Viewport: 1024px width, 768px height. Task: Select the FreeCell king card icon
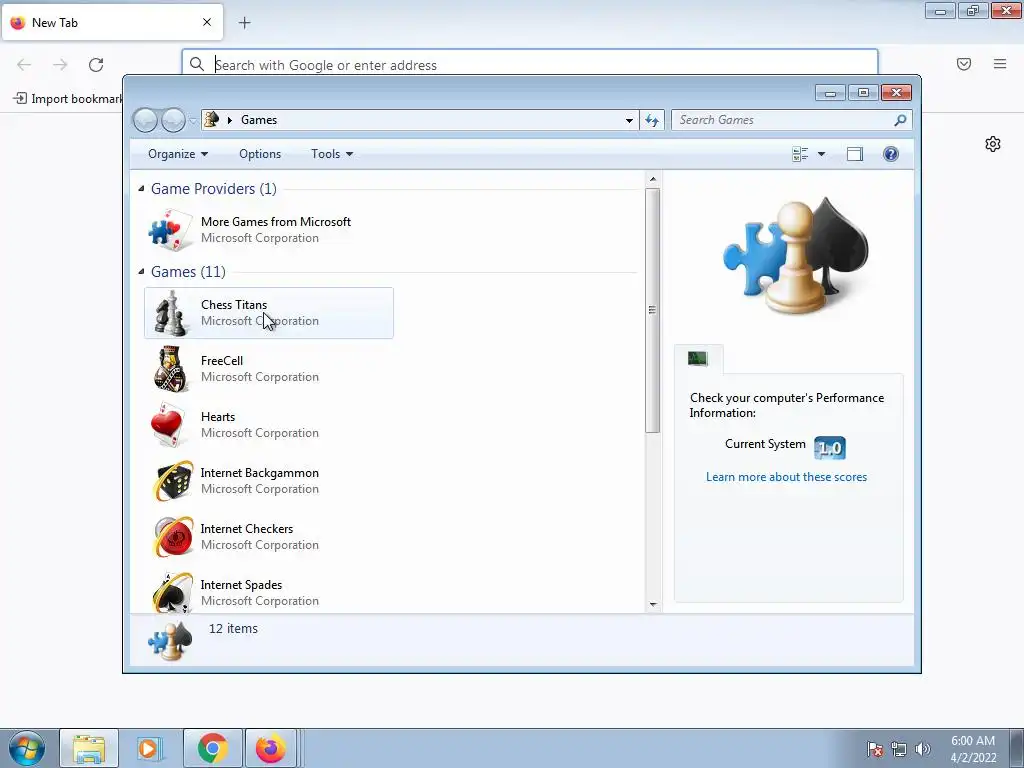pos(171,369)
